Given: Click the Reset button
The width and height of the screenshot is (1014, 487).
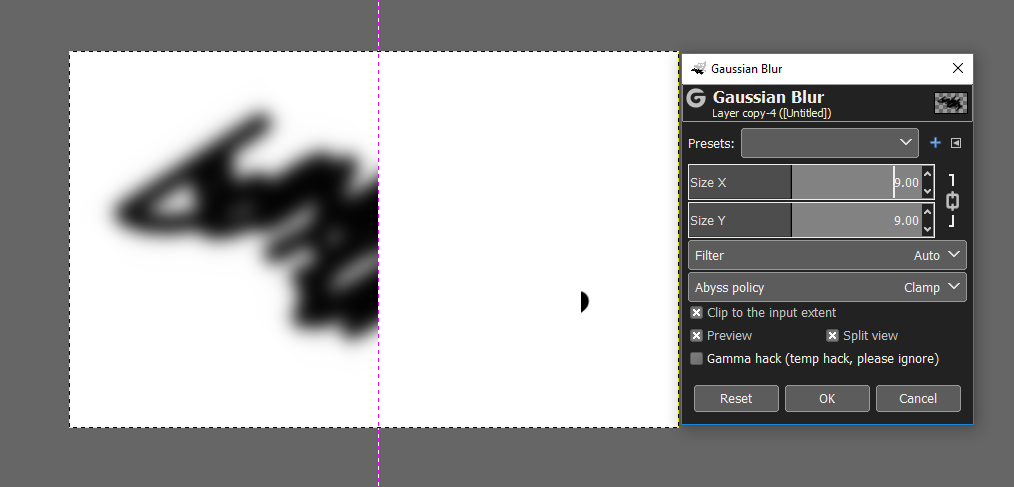Looking at the screenshot, I should tap(736, 398).
